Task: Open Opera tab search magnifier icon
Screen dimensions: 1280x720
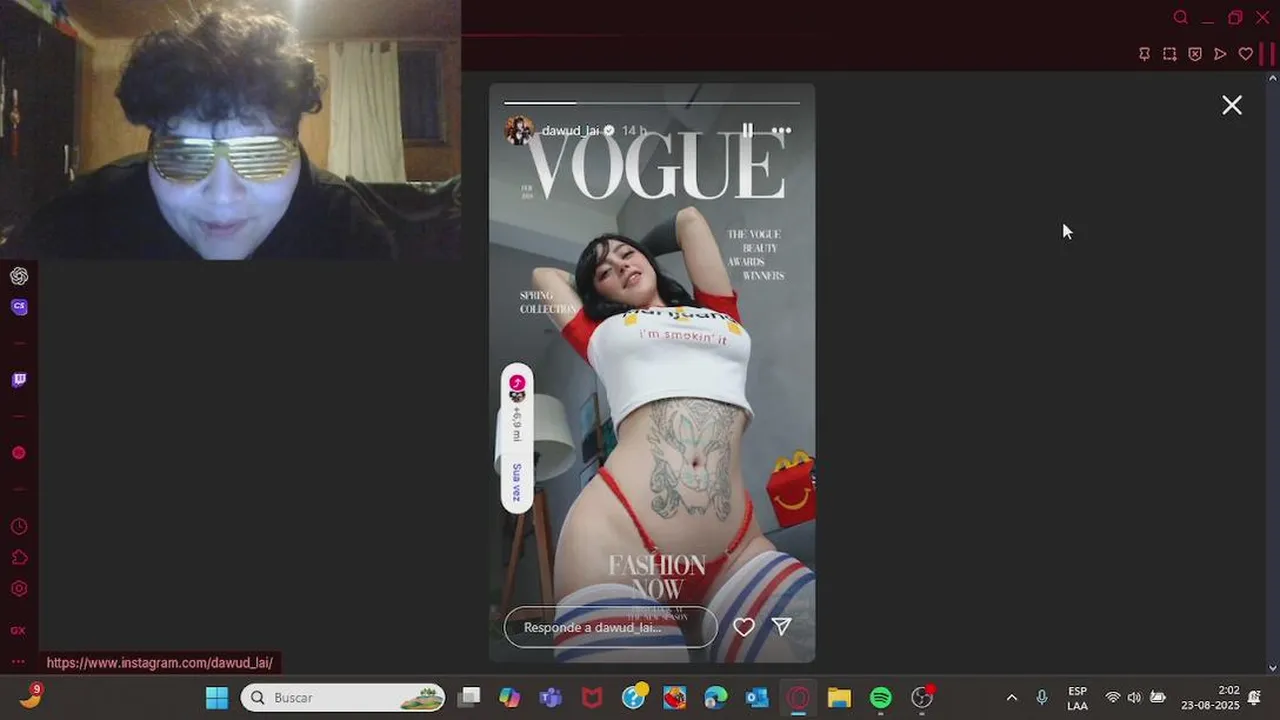Action: pyautogui.click(x=1181, y=18)
